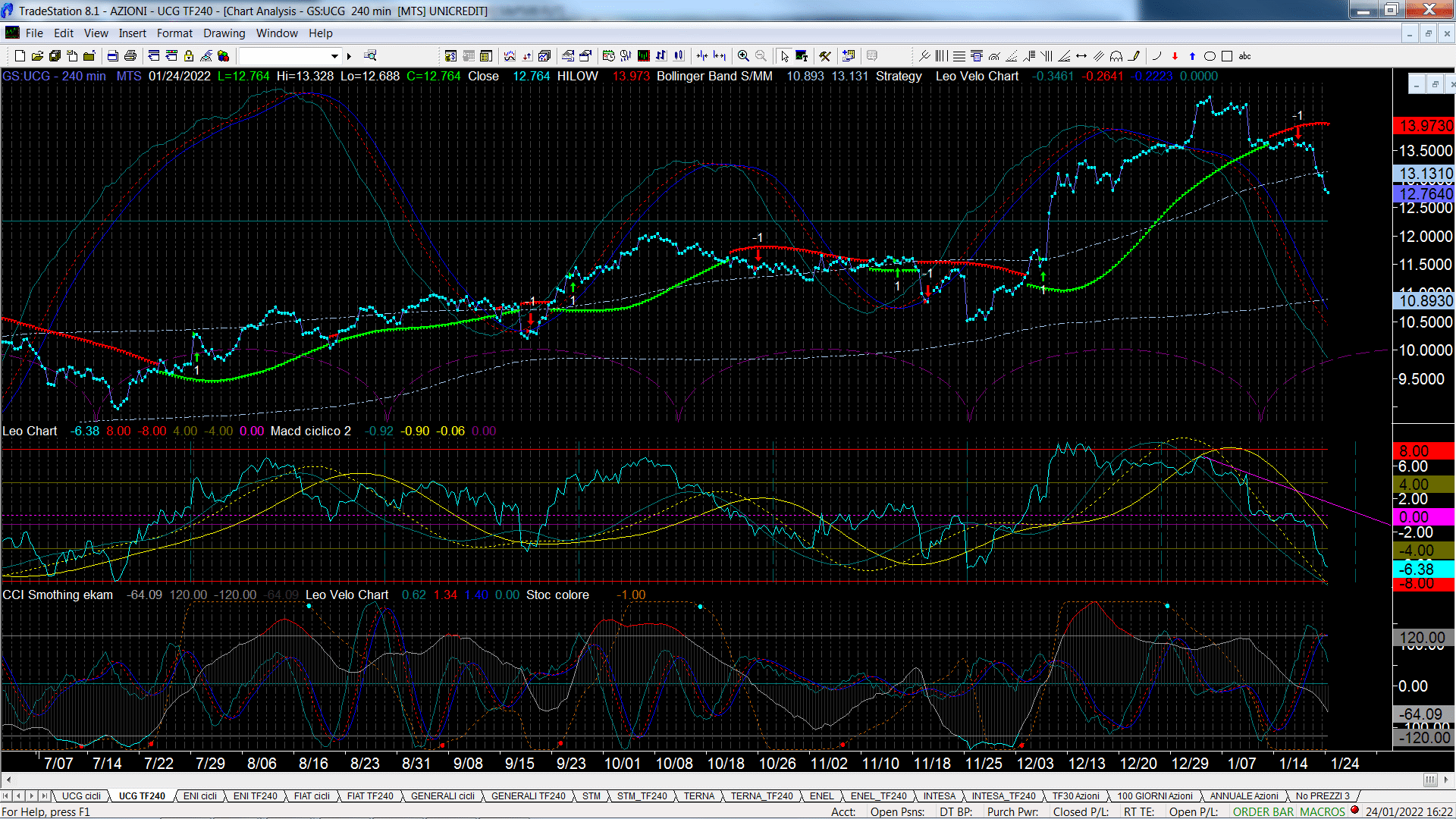Viewport: 1456px width, 819px height.
Task: Switch to the No PREZZI 3 tab
Action: (1323, 796)
